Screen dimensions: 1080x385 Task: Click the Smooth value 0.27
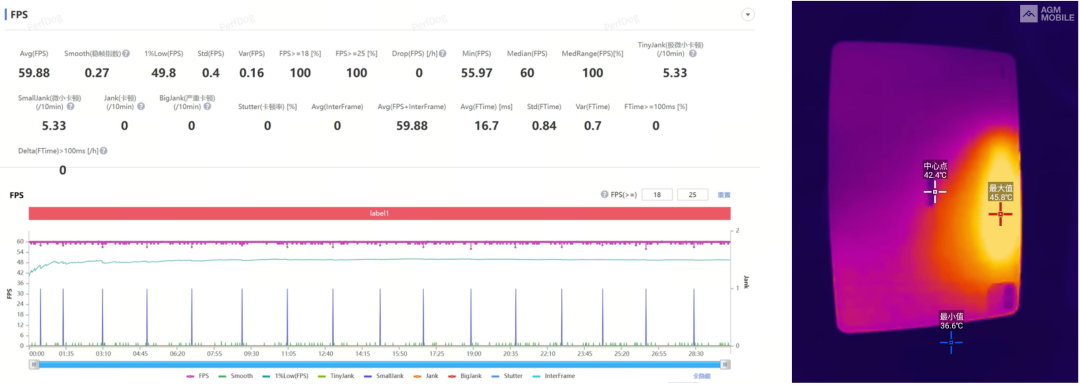(96, 72)
